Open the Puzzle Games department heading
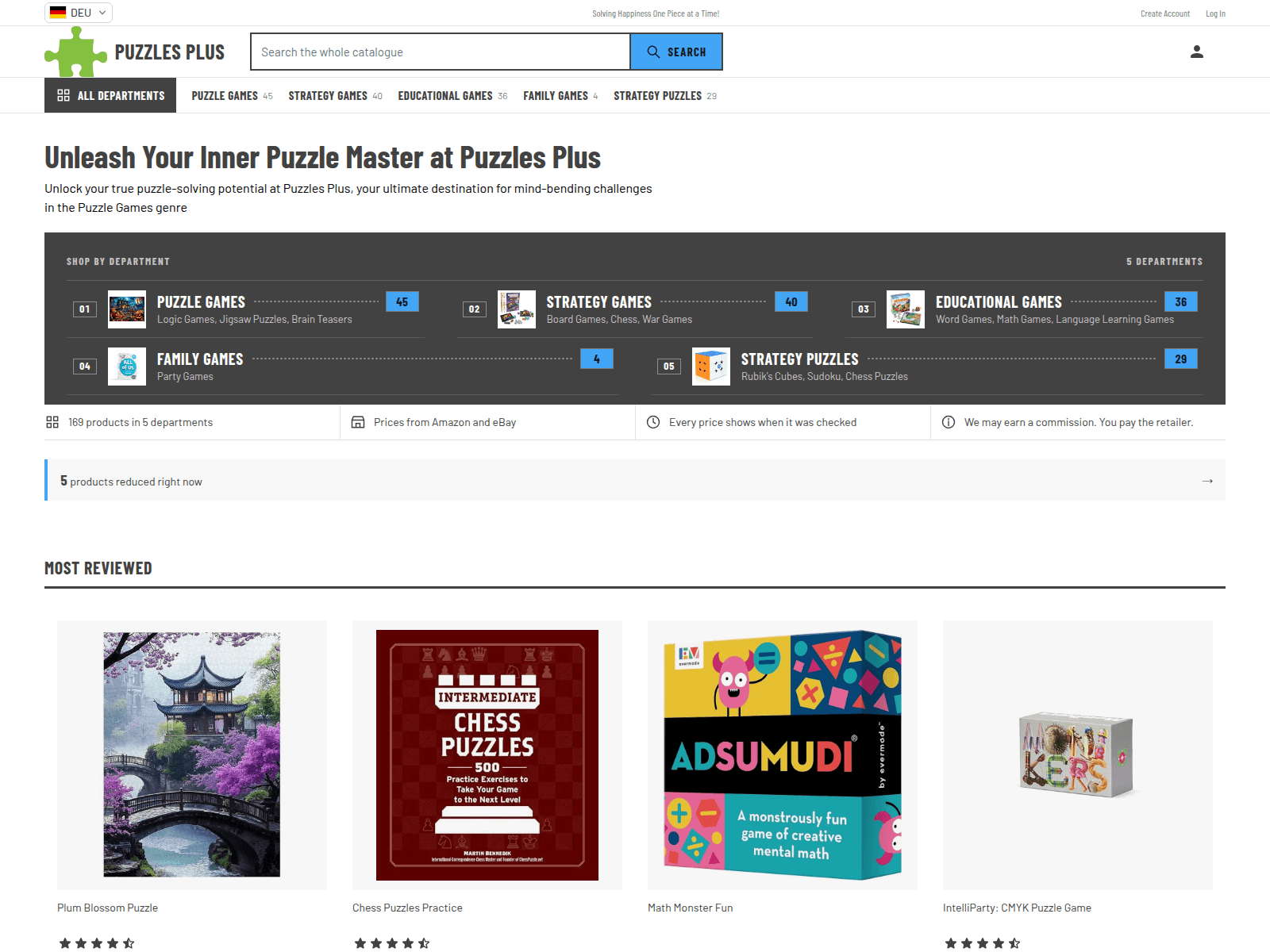This screenshot has height=952, width=1270. pos(201,302)
